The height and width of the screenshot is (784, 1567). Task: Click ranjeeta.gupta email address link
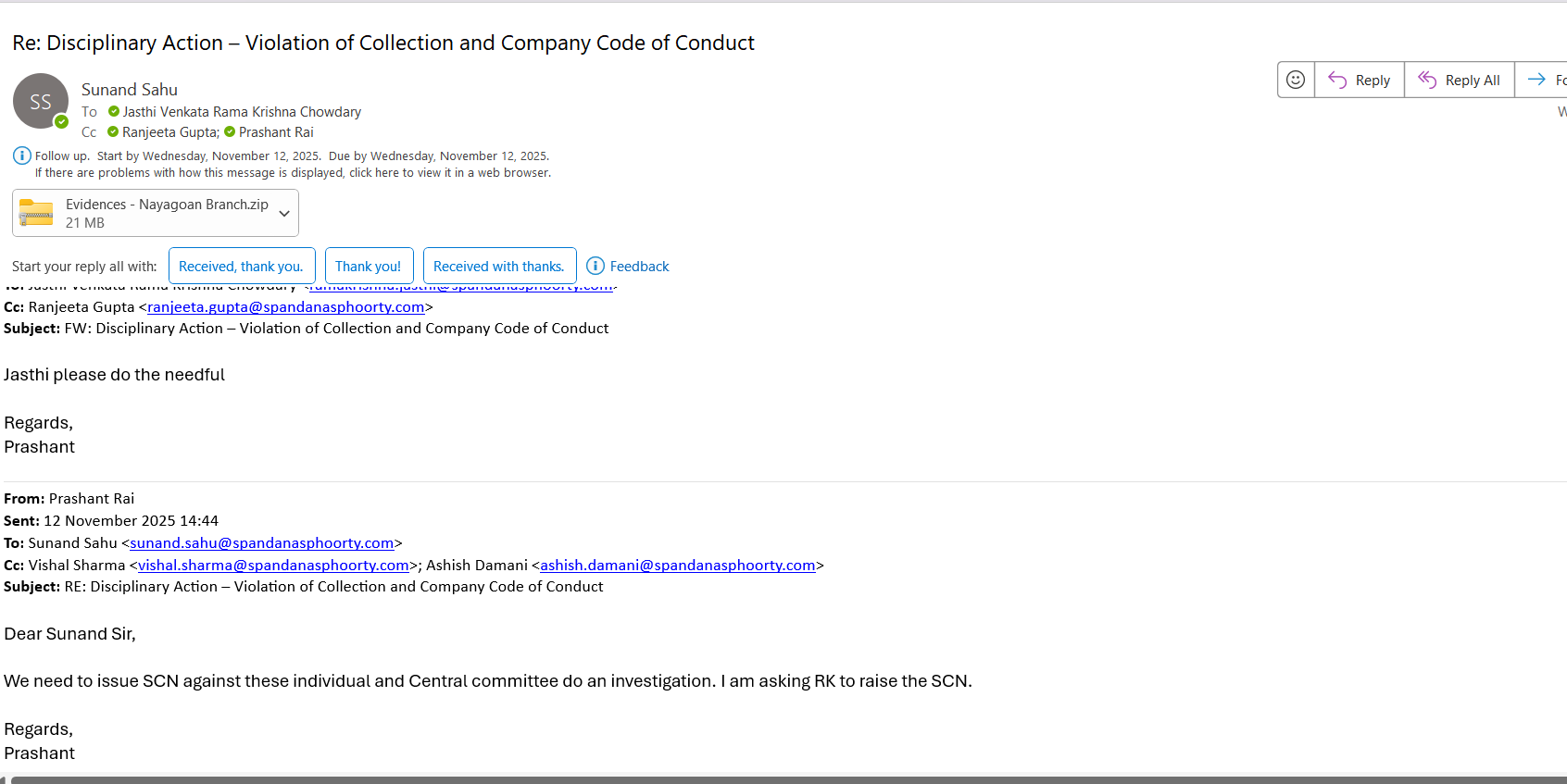[285, 306]
